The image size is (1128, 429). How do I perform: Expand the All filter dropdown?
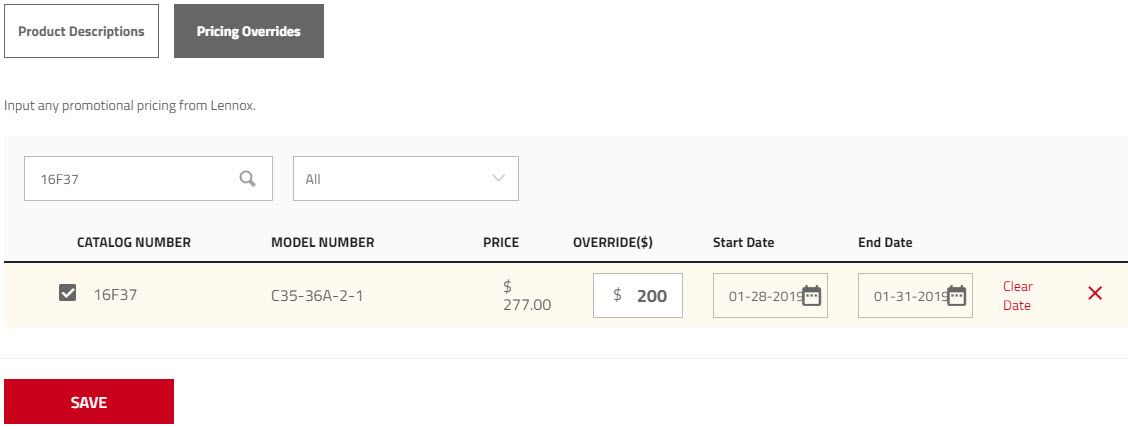tap(406, 179)
